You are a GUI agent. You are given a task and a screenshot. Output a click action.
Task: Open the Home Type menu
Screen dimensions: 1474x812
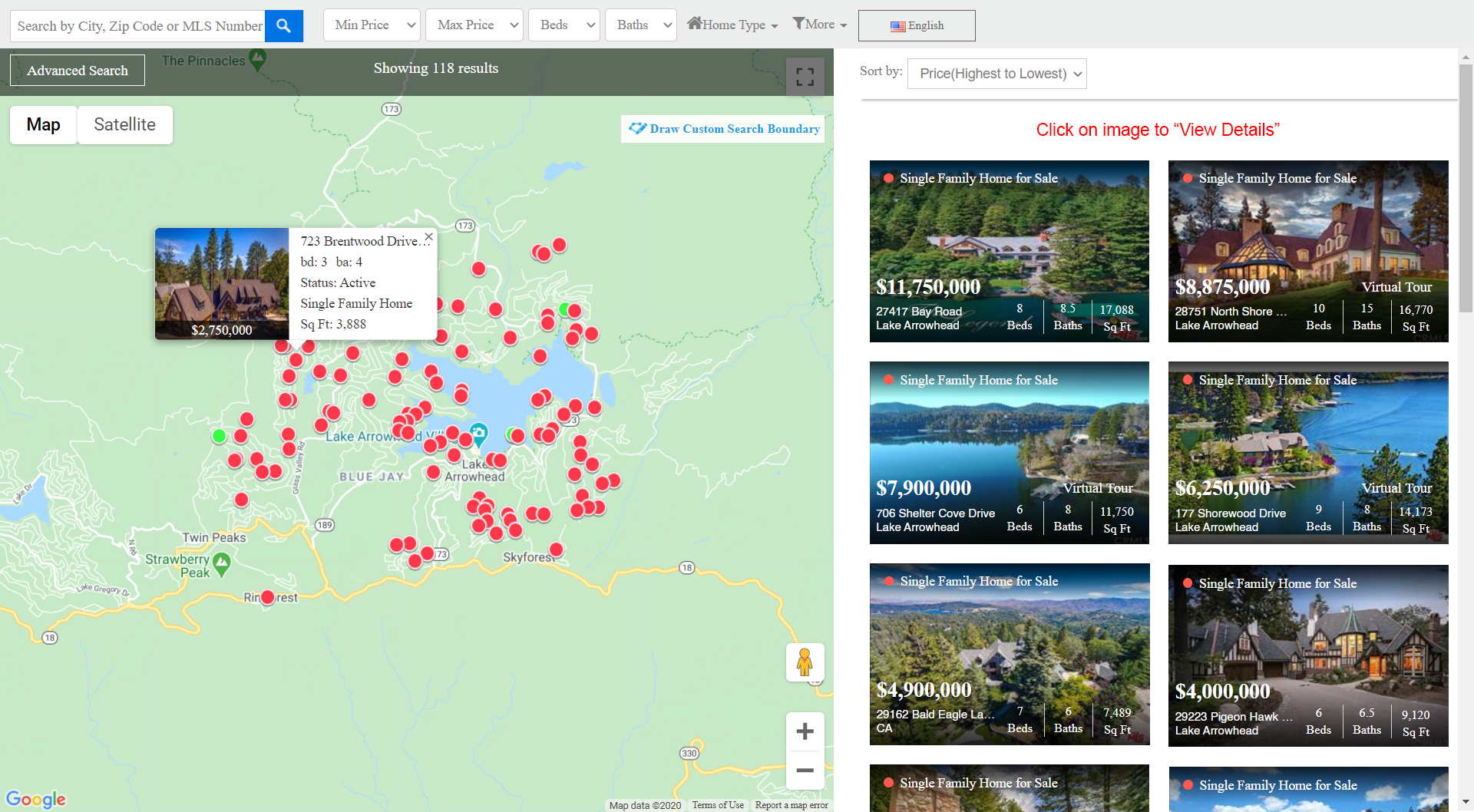(732, 25)
